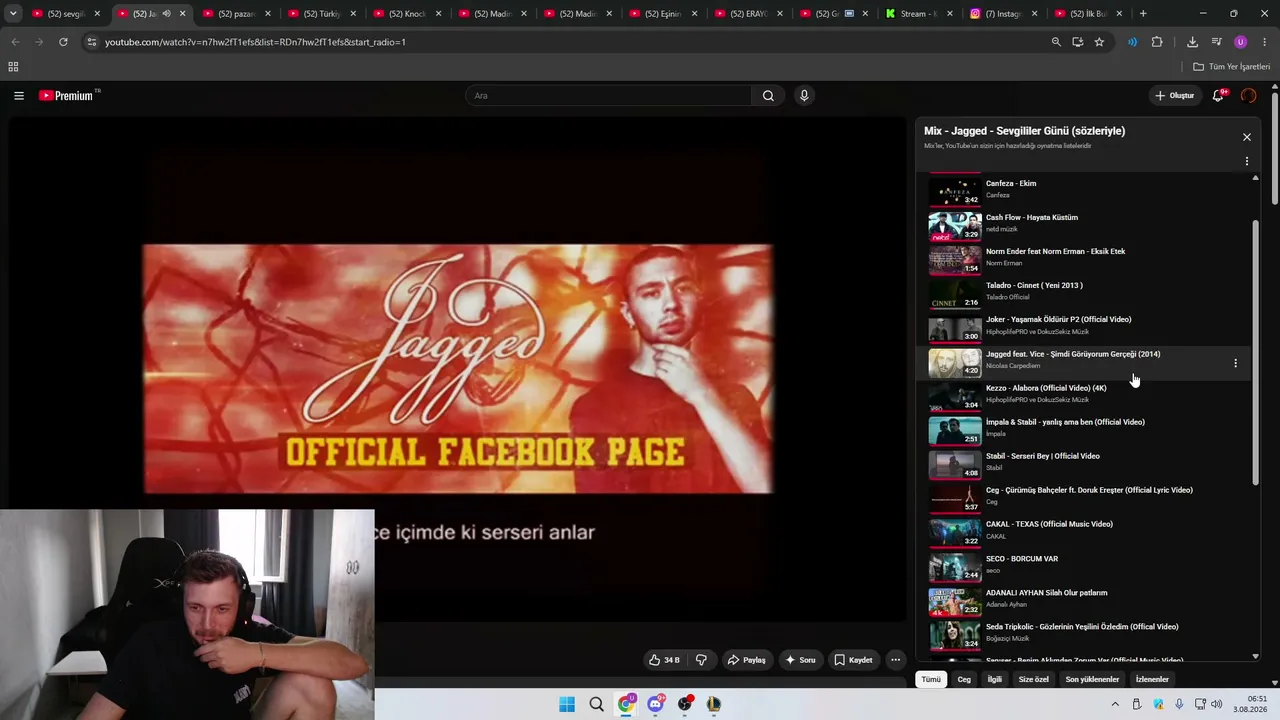Close the Mix playlist panel

click(1247, 137)
